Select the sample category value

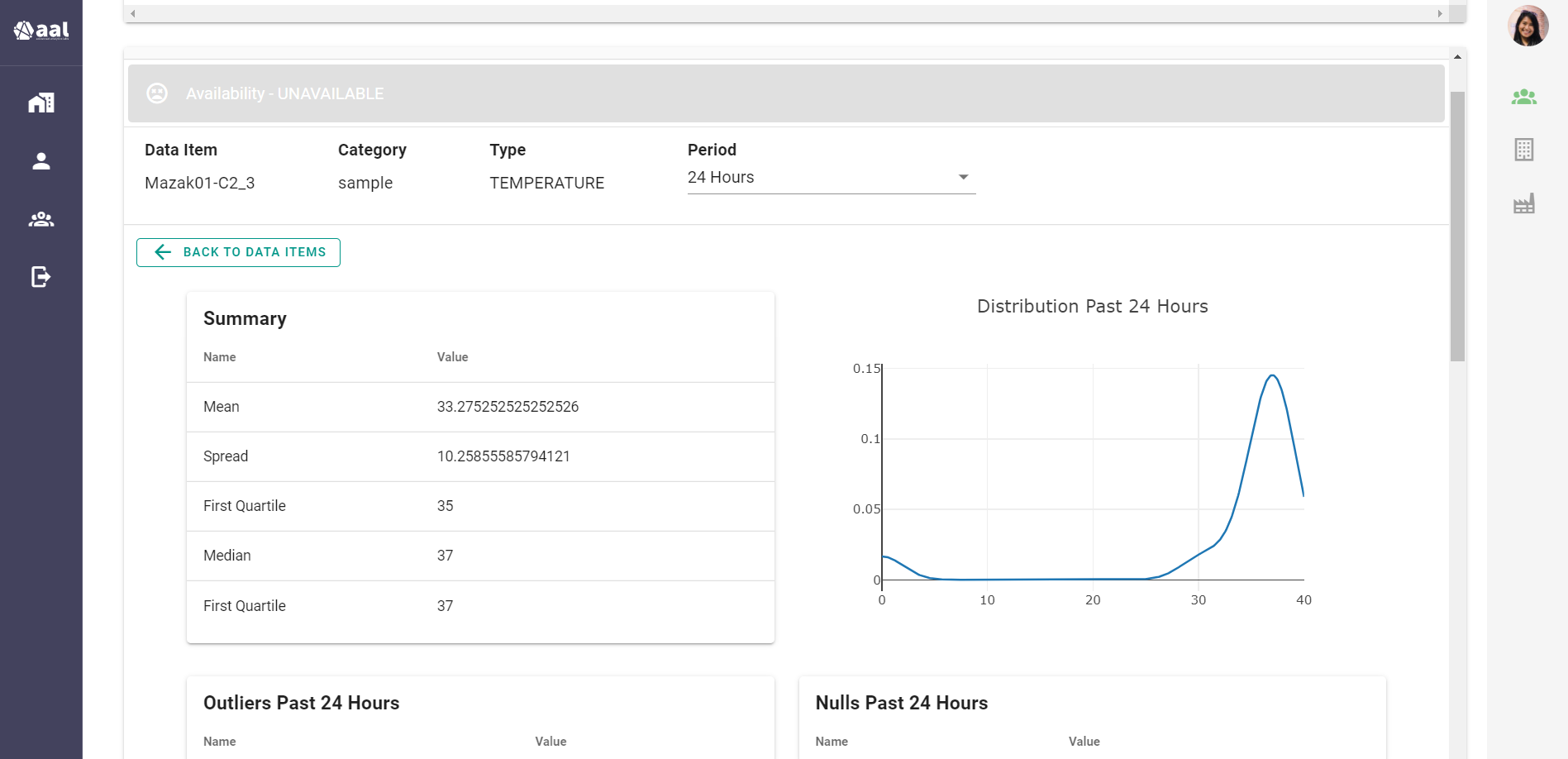[x=365, y=183]
